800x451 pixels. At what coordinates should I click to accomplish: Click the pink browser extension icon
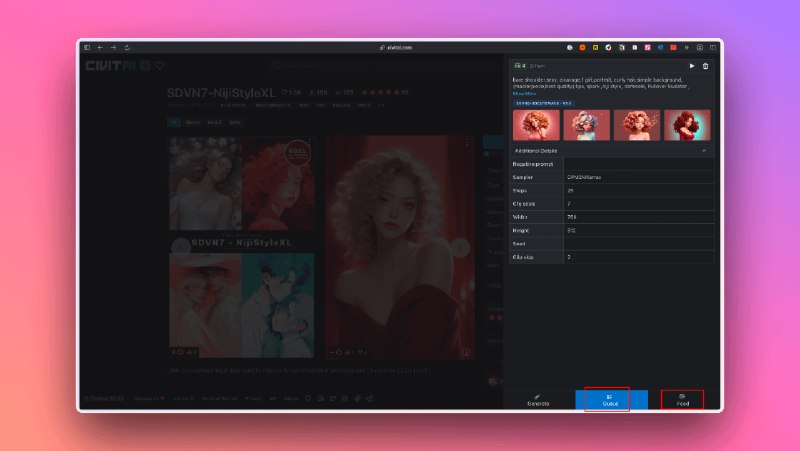(647, 47)
